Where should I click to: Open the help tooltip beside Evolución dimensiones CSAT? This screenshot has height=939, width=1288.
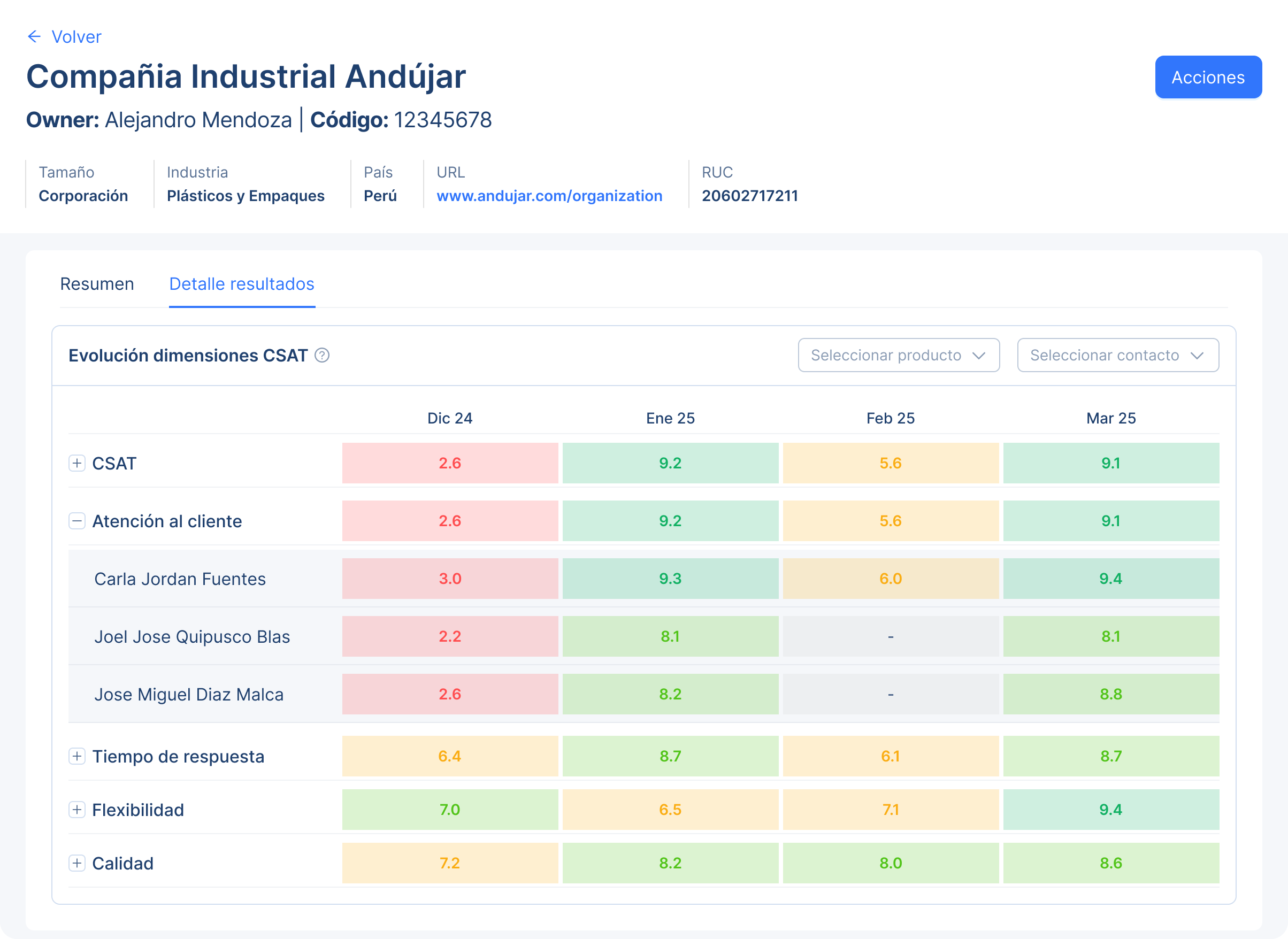click(x=321, y=356)
